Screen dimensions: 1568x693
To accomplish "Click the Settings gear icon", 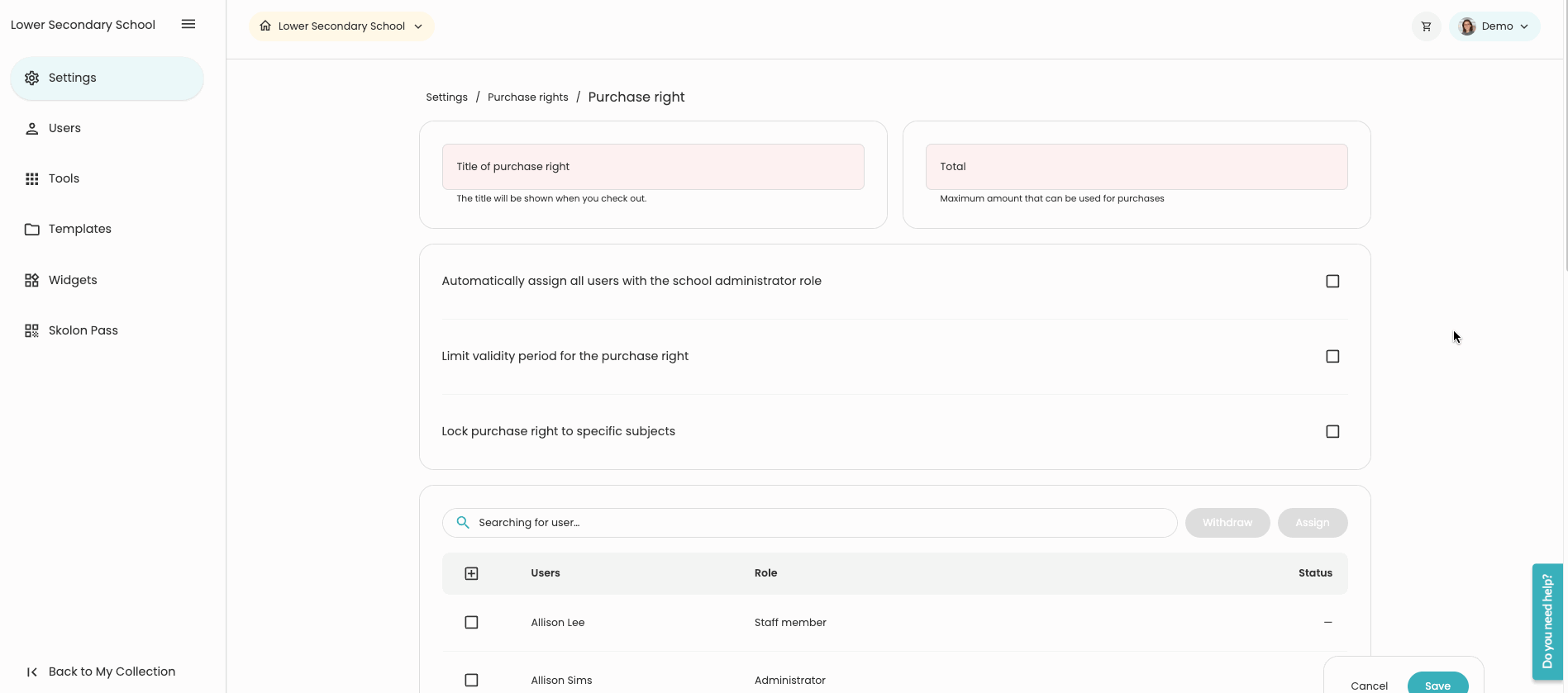I will pyautogui.click(x=32, y=78).
